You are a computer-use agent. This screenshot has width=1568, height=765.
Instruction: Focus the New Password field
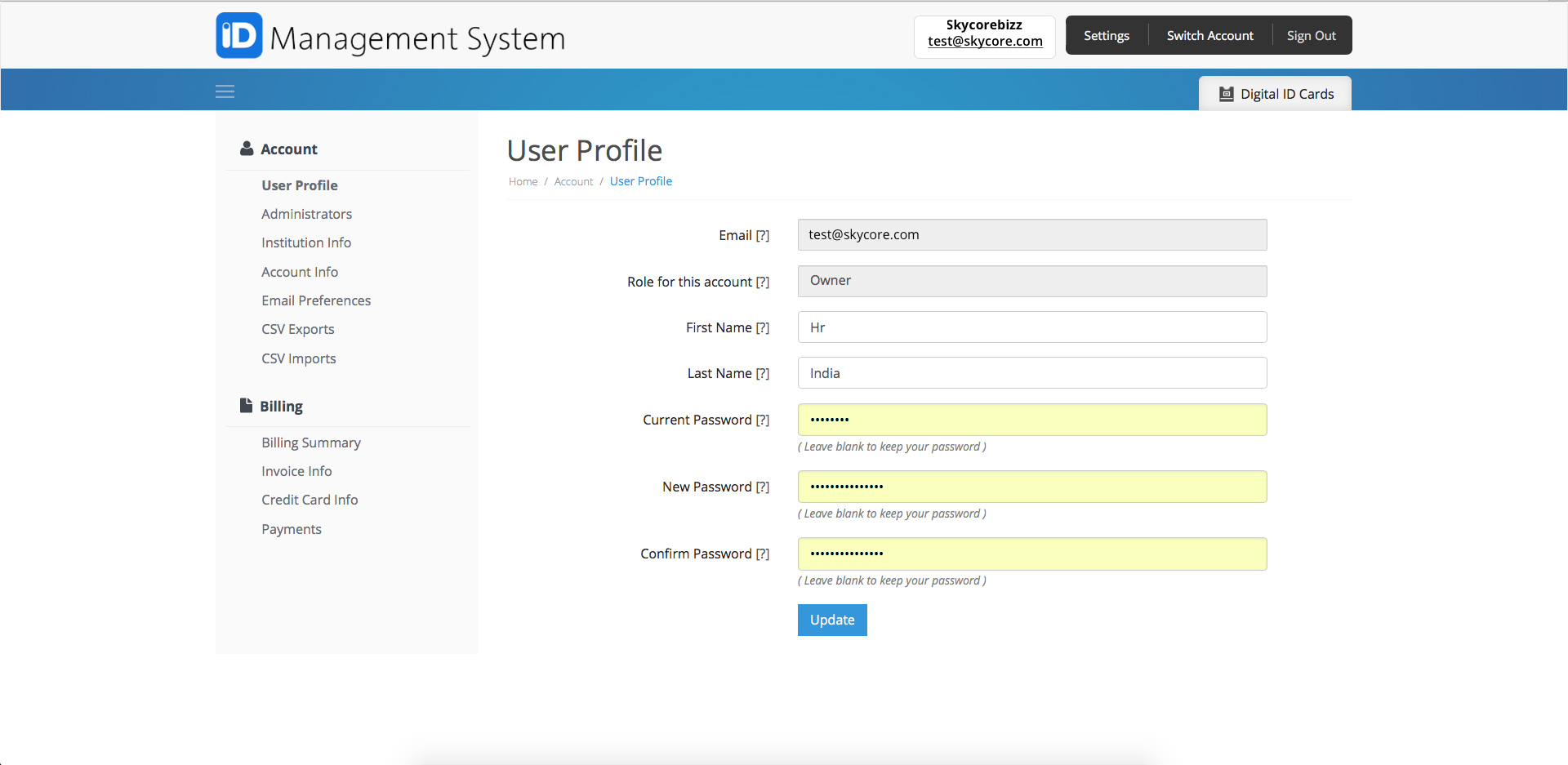1032,487
